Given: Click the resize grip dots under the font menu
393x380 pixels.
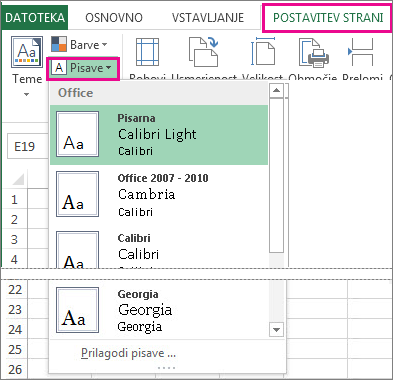Looking at the screenshot, I should tap(166, 368).
